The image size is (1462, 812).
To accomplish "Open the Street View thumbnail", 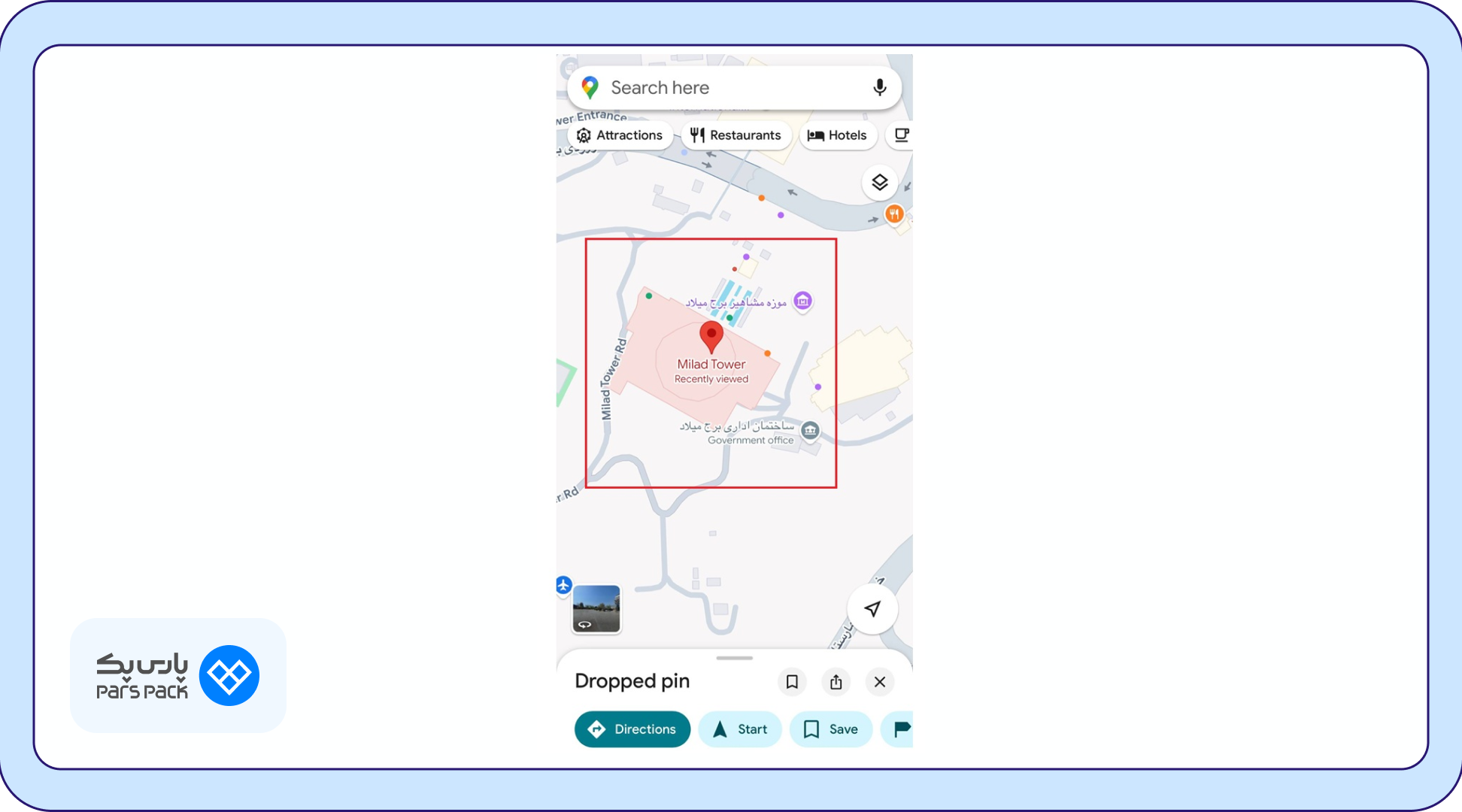I will coord(596,609).
